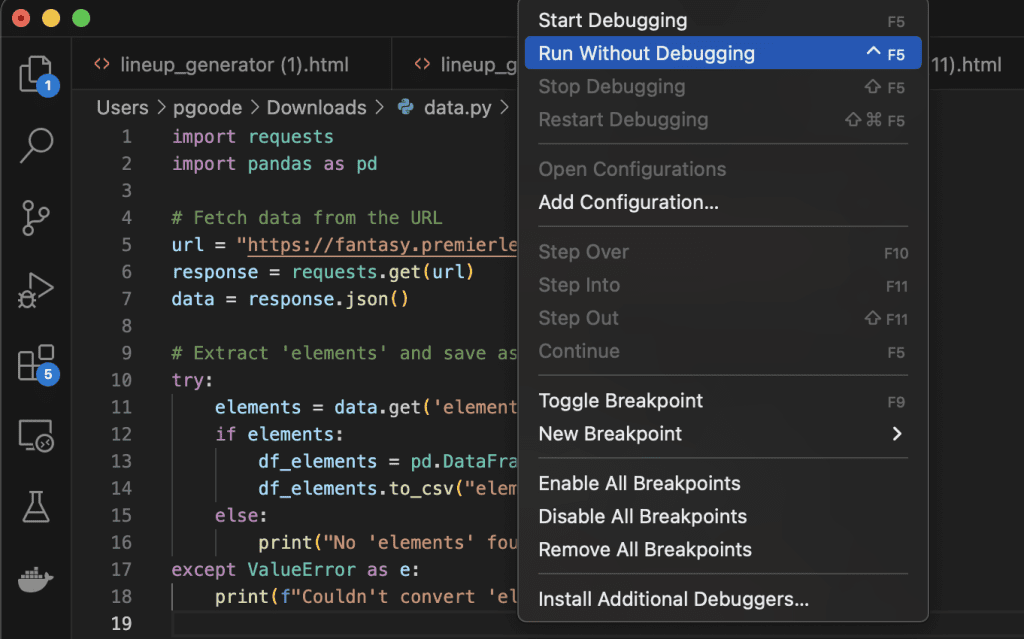Screen dimensions: 1024x639
Task: Click the Python file icon in breadcrumb
Action: [x=406, y=107]
